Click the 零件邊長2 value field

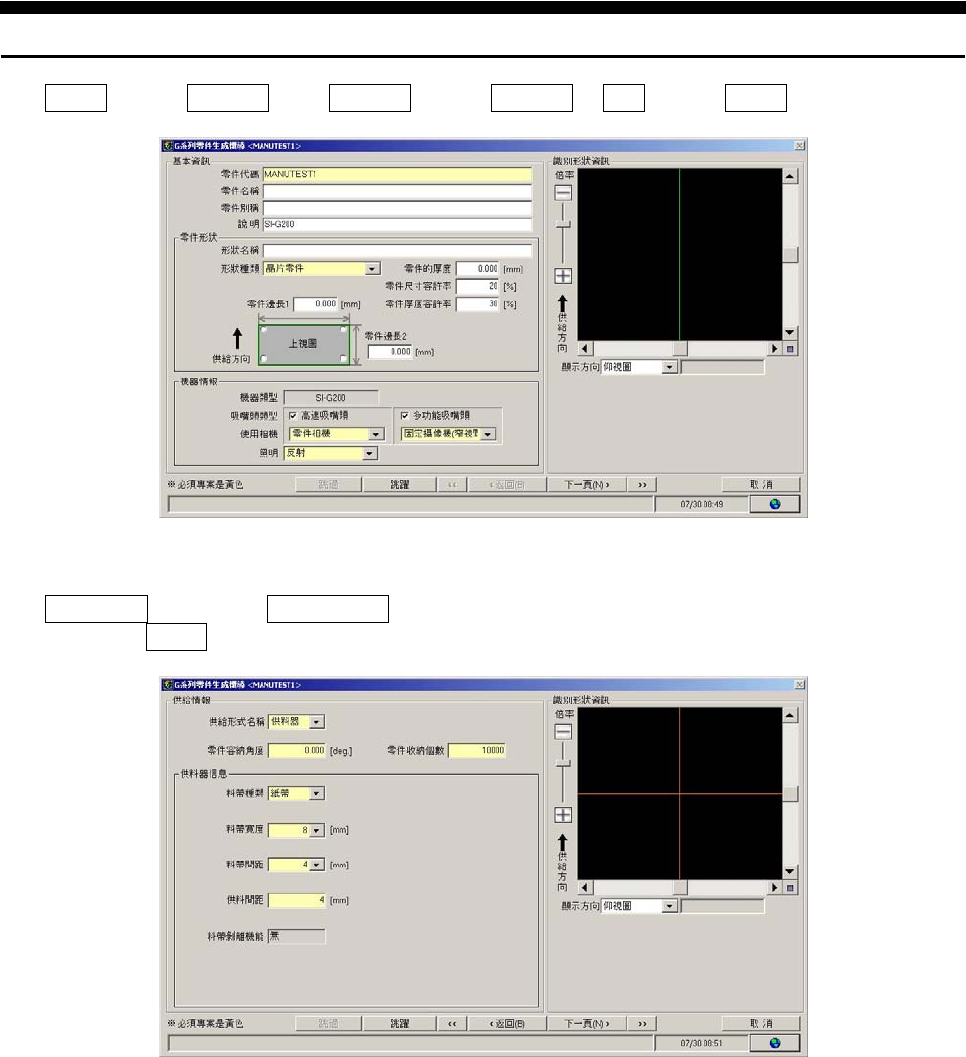(390, 352)
